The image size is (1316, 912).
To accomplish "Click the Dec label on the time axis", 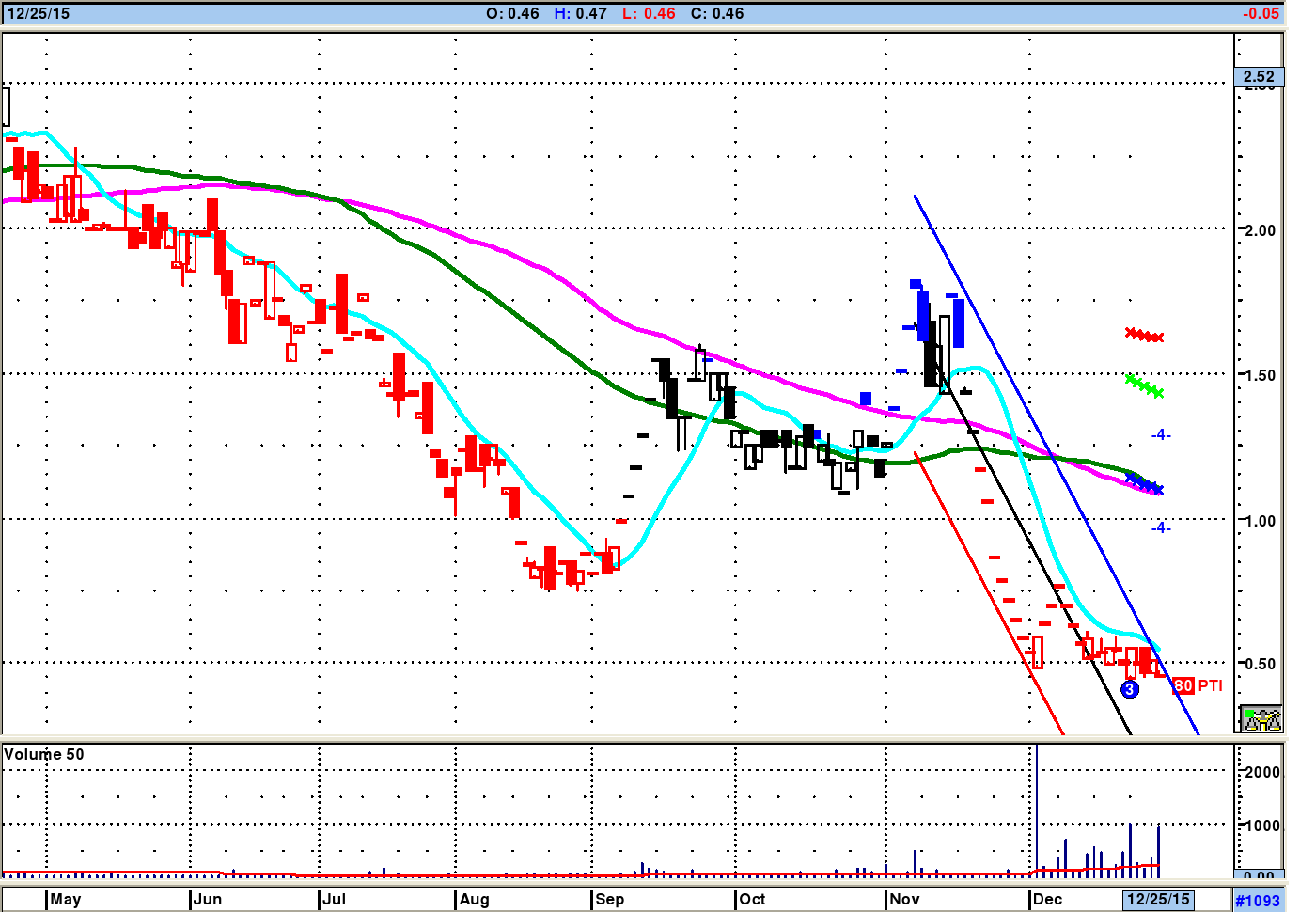I will 1048,899.
